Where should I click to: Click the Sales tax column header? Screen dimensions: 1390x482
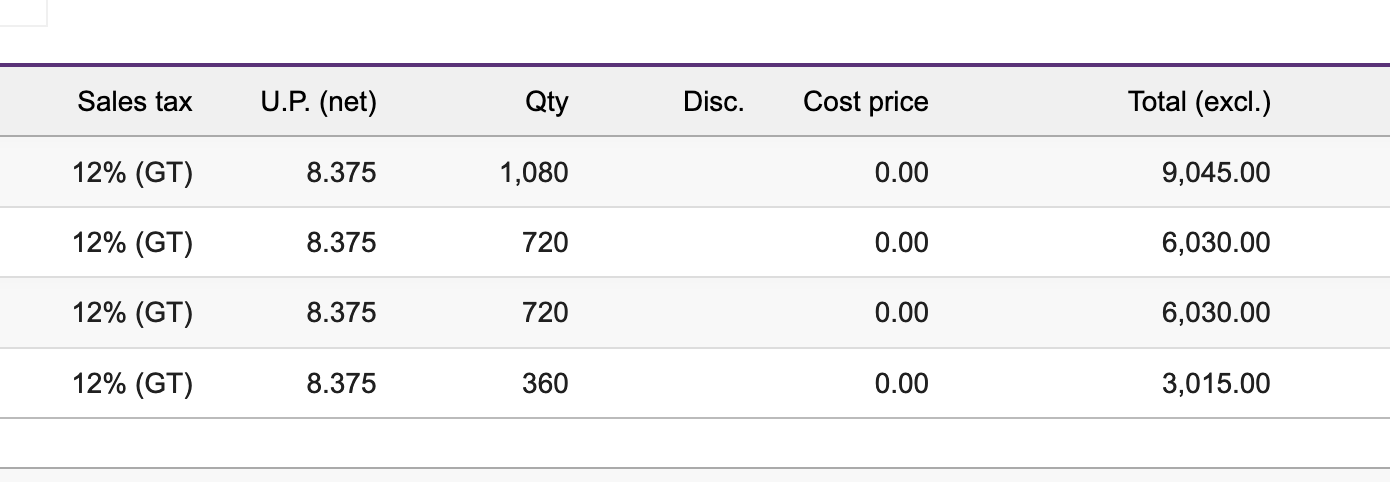(135, 102)
